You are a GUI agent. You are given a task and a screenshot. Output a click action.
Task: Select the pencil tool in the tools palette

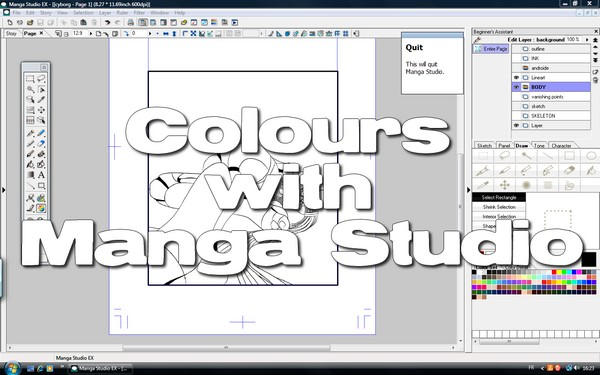coord(30,143)
